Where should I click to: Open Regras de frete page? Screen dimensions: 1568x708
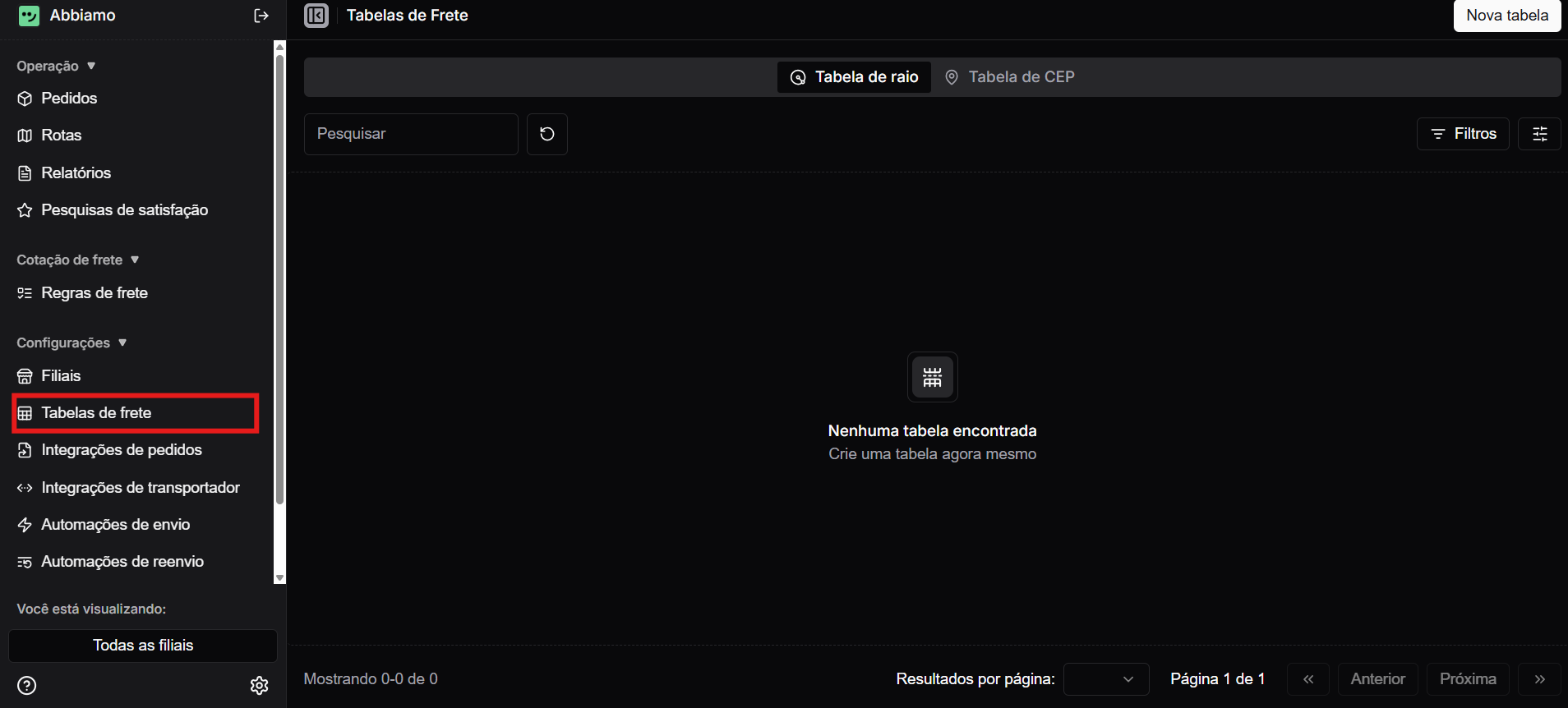tap(95, 293)
